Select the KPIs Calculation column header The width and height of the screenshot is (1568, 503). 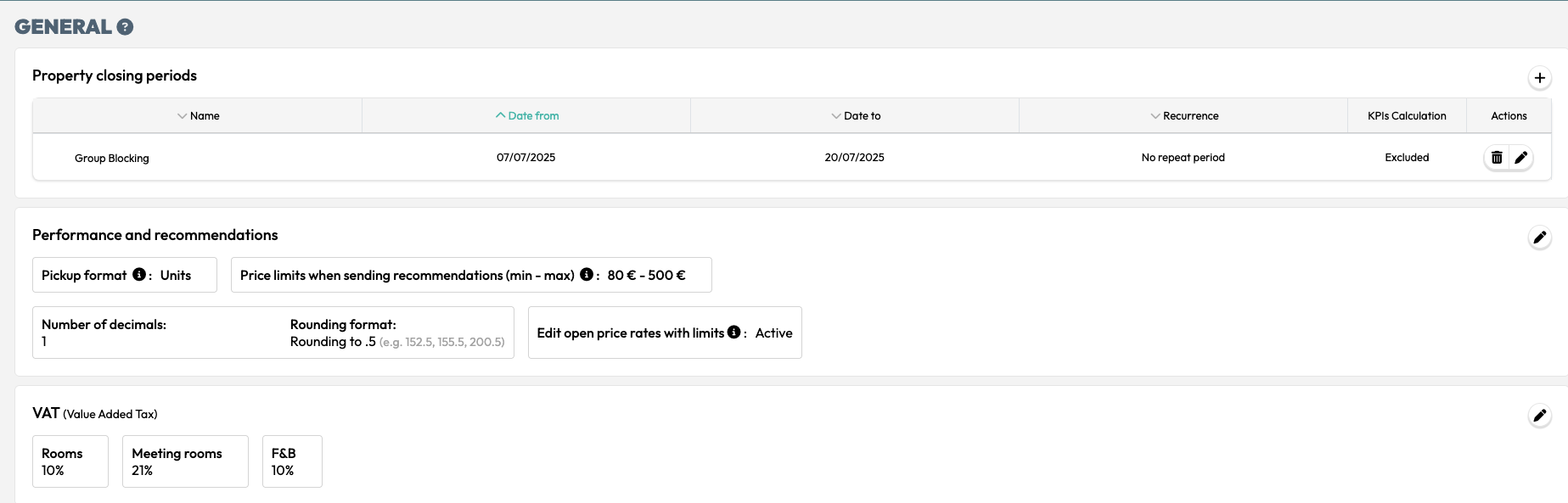coord(1407,116)
